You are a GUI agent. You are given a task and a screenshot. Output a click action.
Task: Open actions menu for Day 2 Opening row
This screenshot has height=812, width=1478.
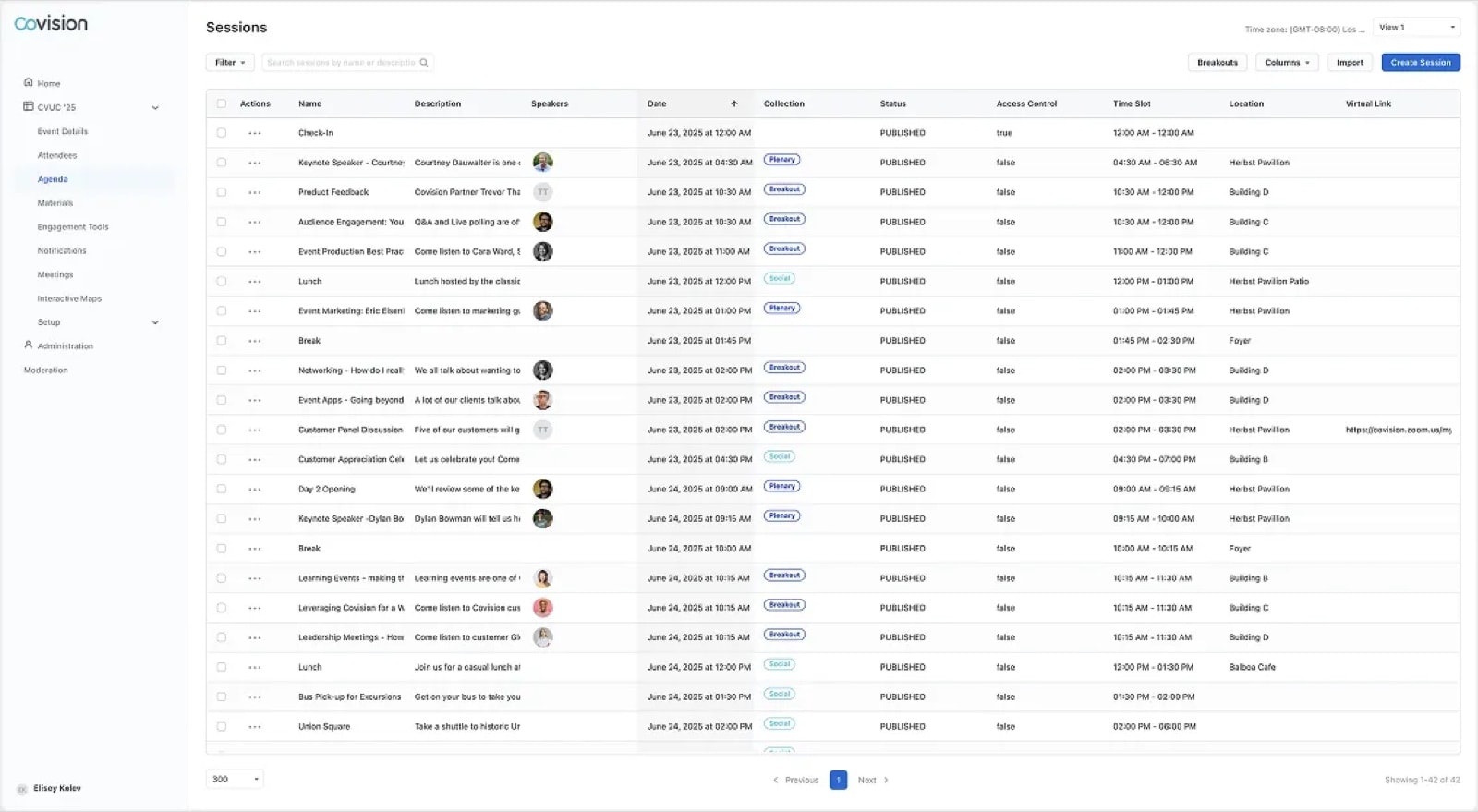point(255,490)
